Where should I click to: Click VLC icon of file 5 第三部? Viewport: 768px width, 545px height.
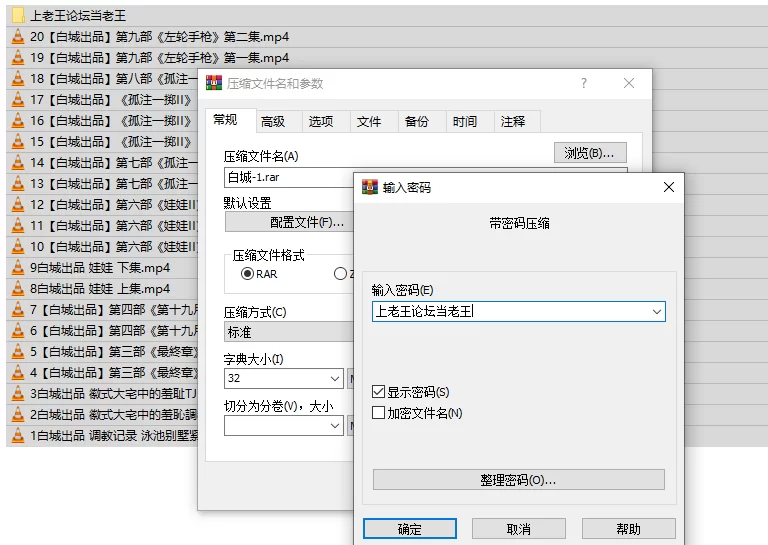[x=18, y=352]
